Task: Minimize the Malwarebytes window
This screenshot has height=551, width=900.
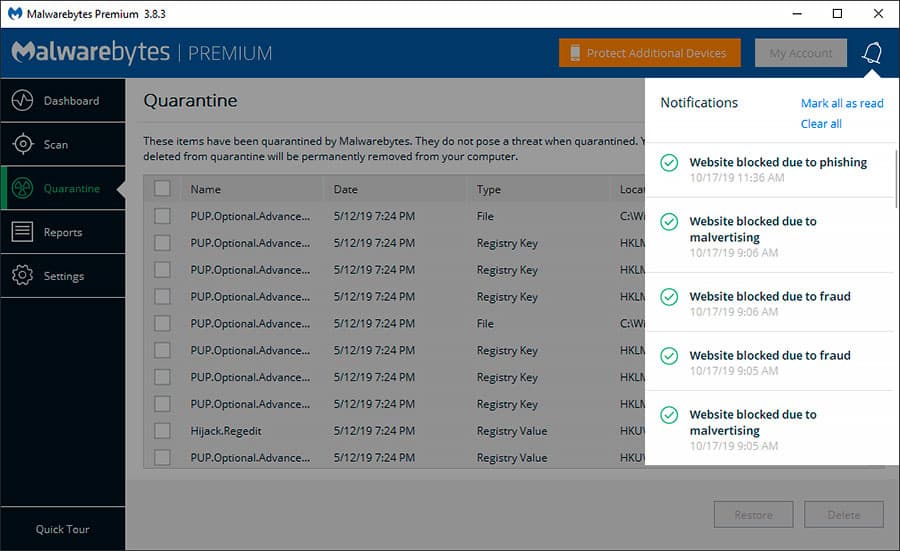Action: click(797, 14)
